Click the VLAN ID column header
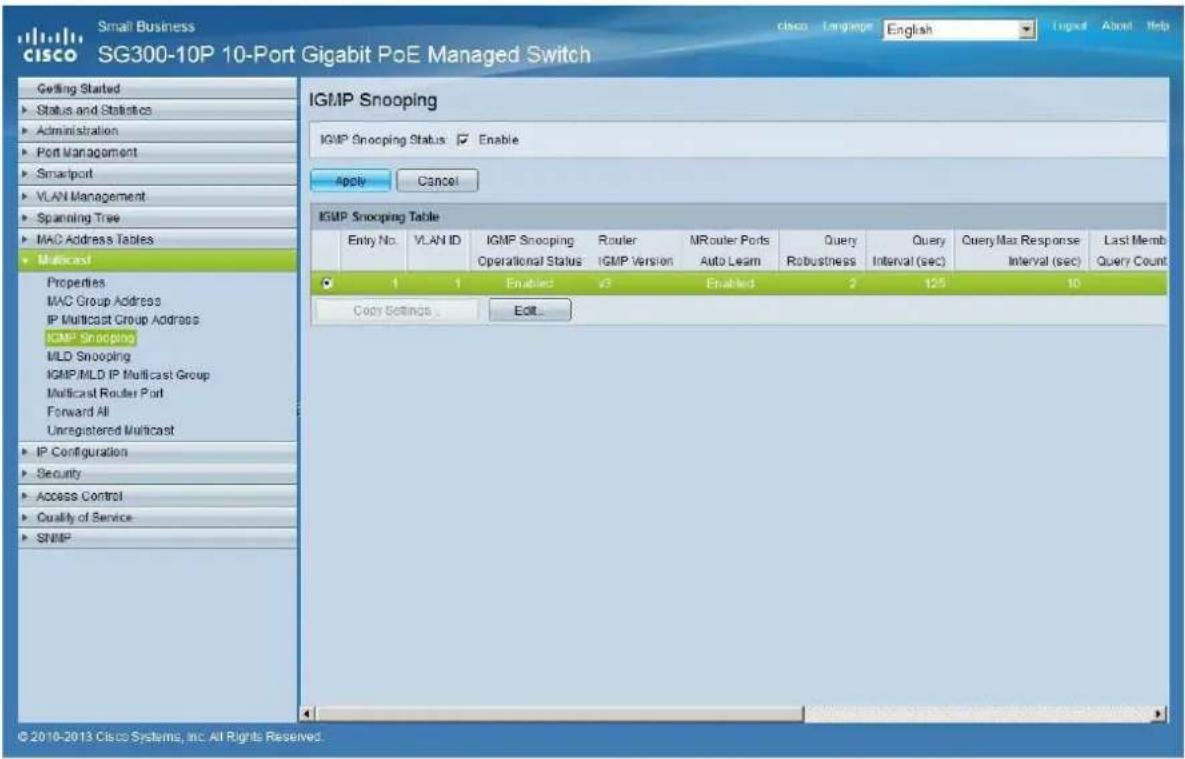1185x759 pixels. 437,240
